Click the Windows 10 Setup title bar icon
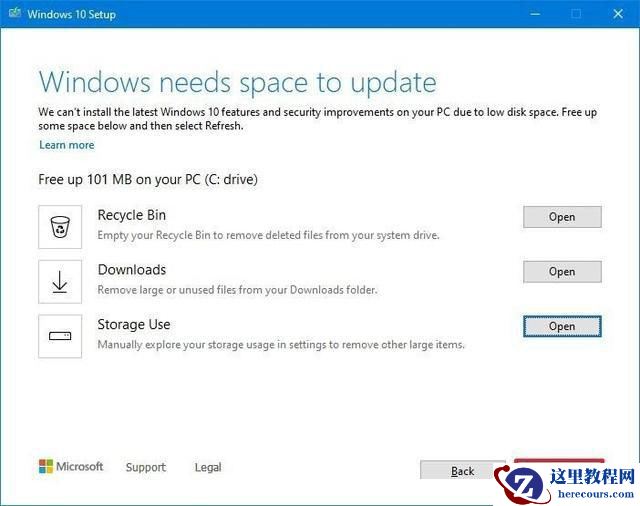This screenshot has height=506, width=640. pyautogui.click(x=15, y=13)
